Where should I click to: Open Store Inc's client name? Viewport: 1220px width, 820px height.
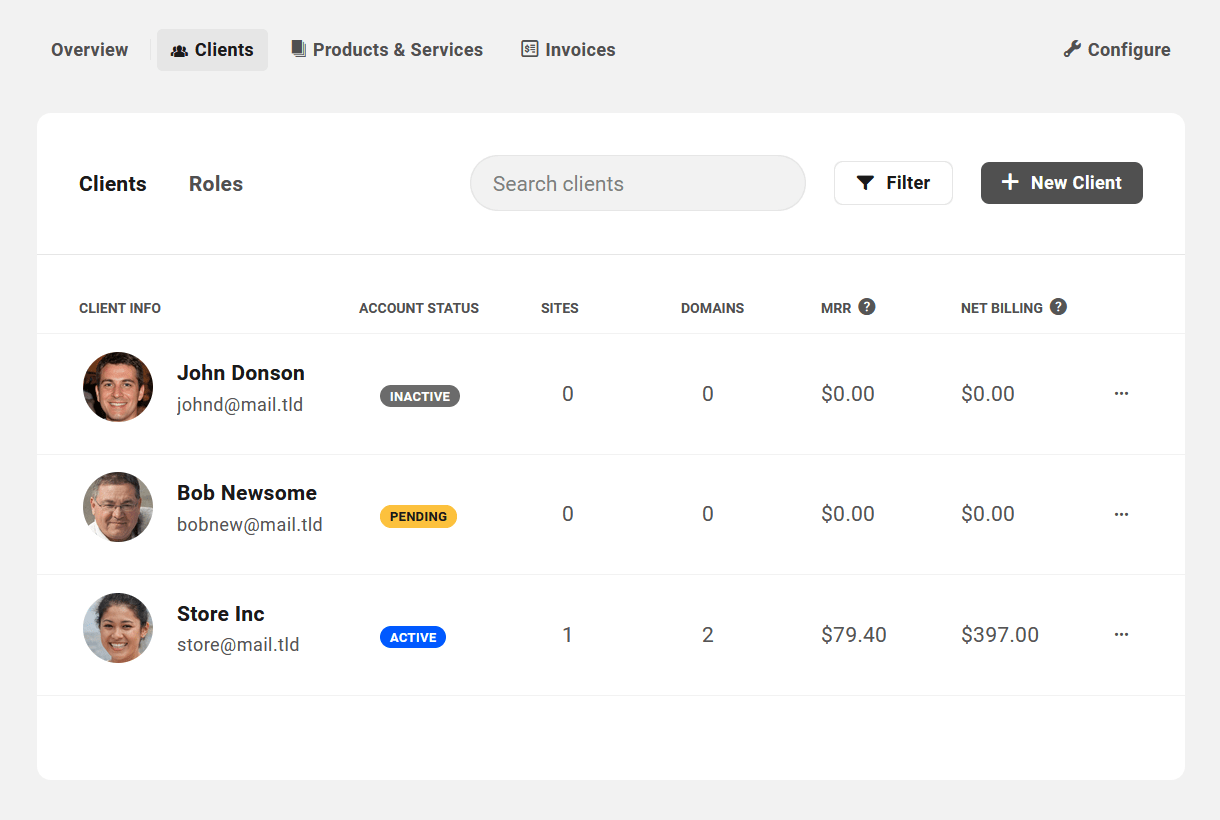point(221,614)
